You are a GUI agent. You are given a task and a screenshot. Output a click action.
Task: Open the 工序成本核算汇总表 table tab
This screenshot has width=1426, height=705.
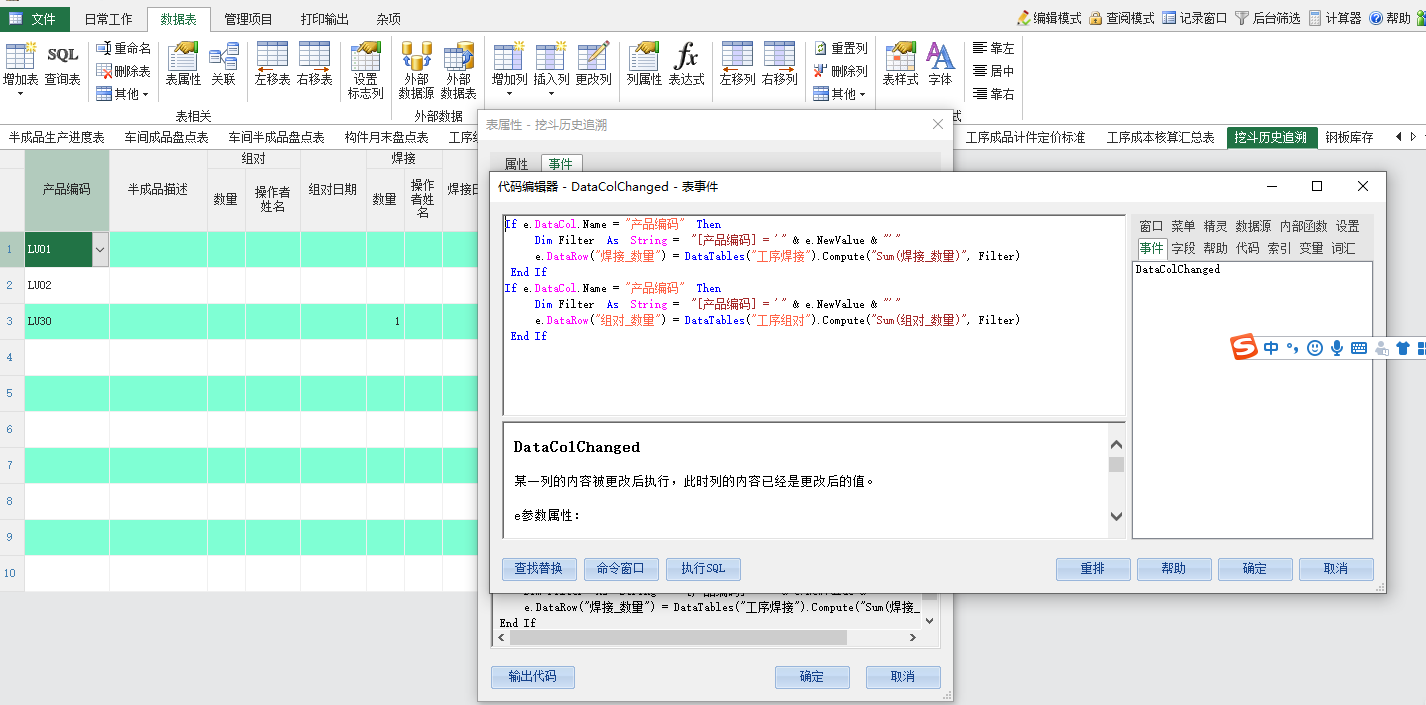(x=1160, y=138)
